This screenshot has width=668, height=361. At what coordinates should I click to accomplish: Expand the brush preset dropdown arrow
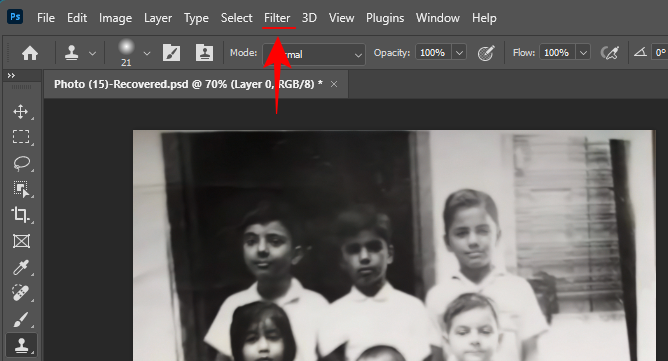click(147, 54)
